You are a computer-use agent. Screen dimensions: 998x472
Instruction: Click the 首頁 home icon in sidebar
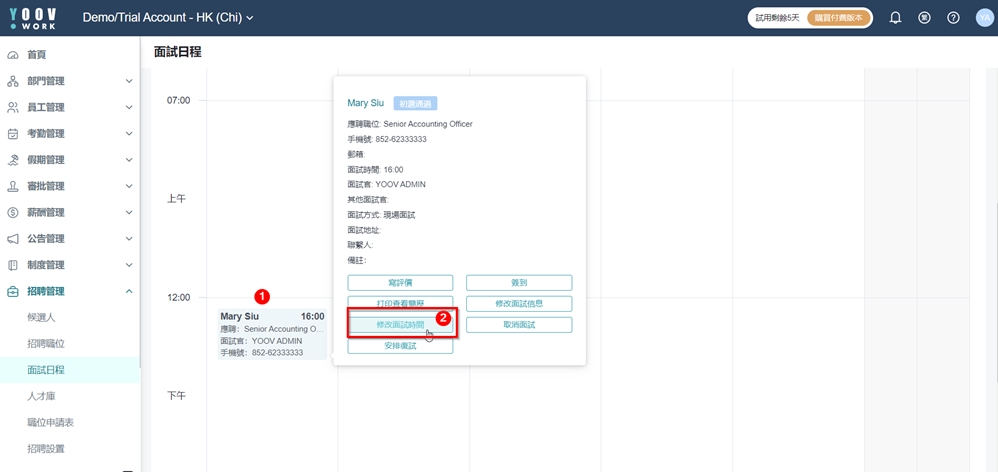coord(13,55)
